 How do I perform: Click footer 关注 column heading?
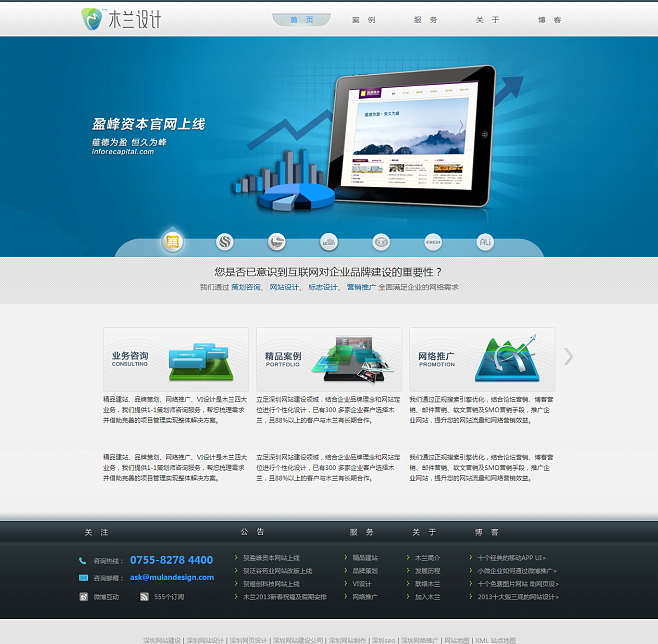(x=96, y=532)
